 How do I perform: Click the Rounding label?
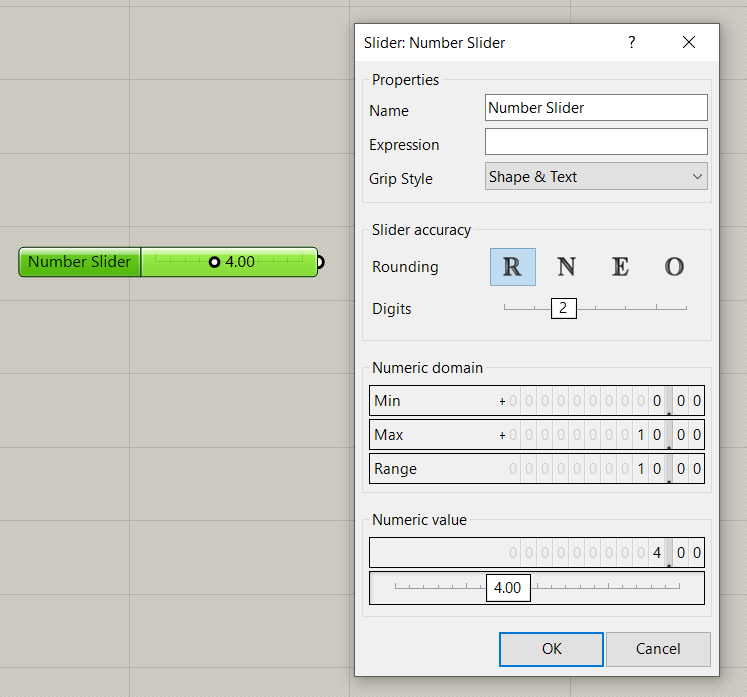405,267
